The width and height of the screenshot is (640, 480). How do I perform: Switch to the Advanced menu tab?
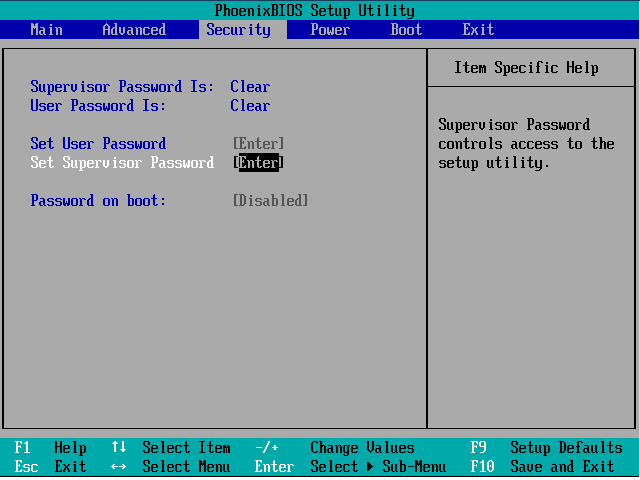pyautogui.click(x=134, y=30)
